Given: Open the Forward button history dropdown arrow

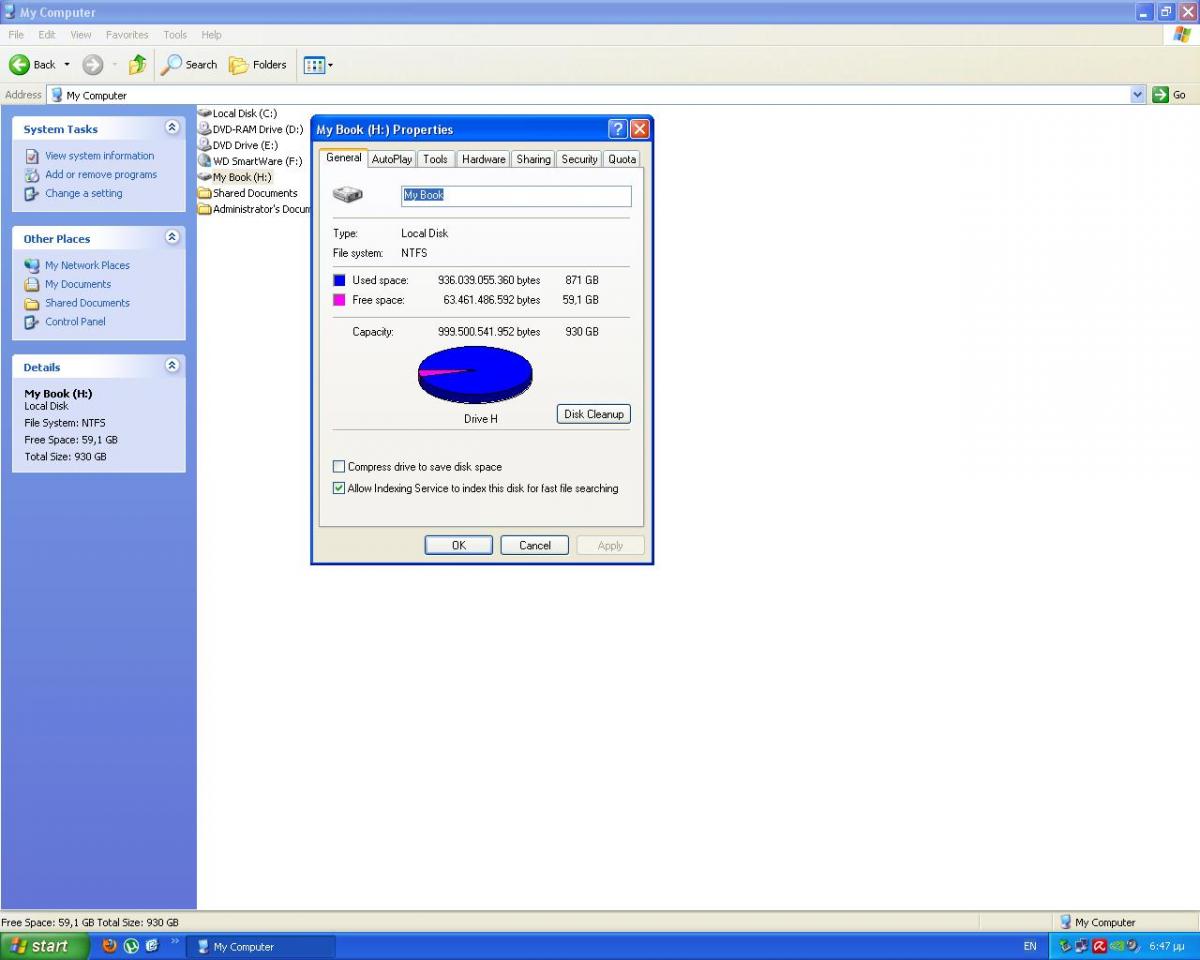Looking at the screenshot, I should pos(114,65).
